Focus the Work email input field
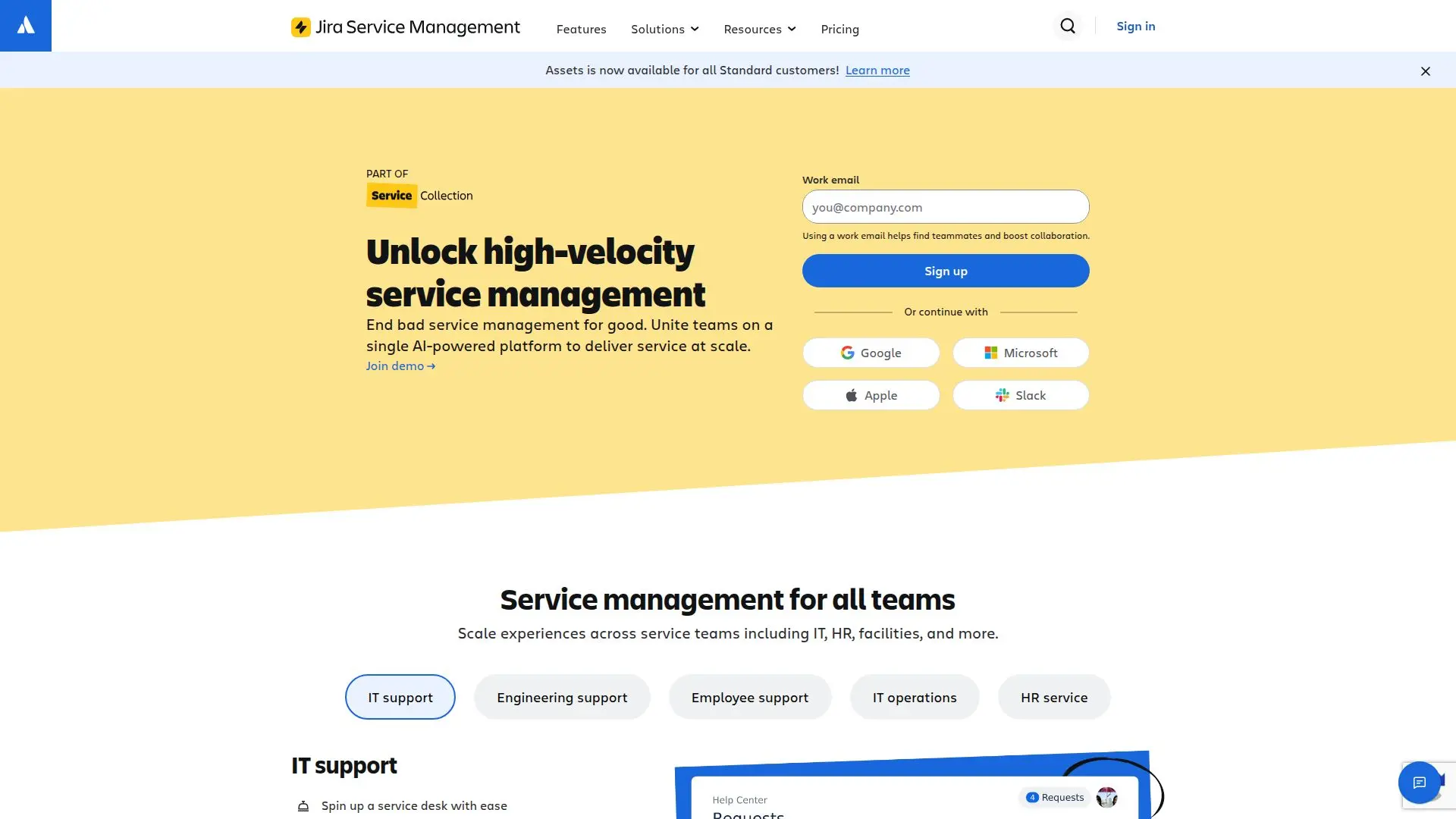Screen dimensions: 1456x819 [x=946, y=206]
